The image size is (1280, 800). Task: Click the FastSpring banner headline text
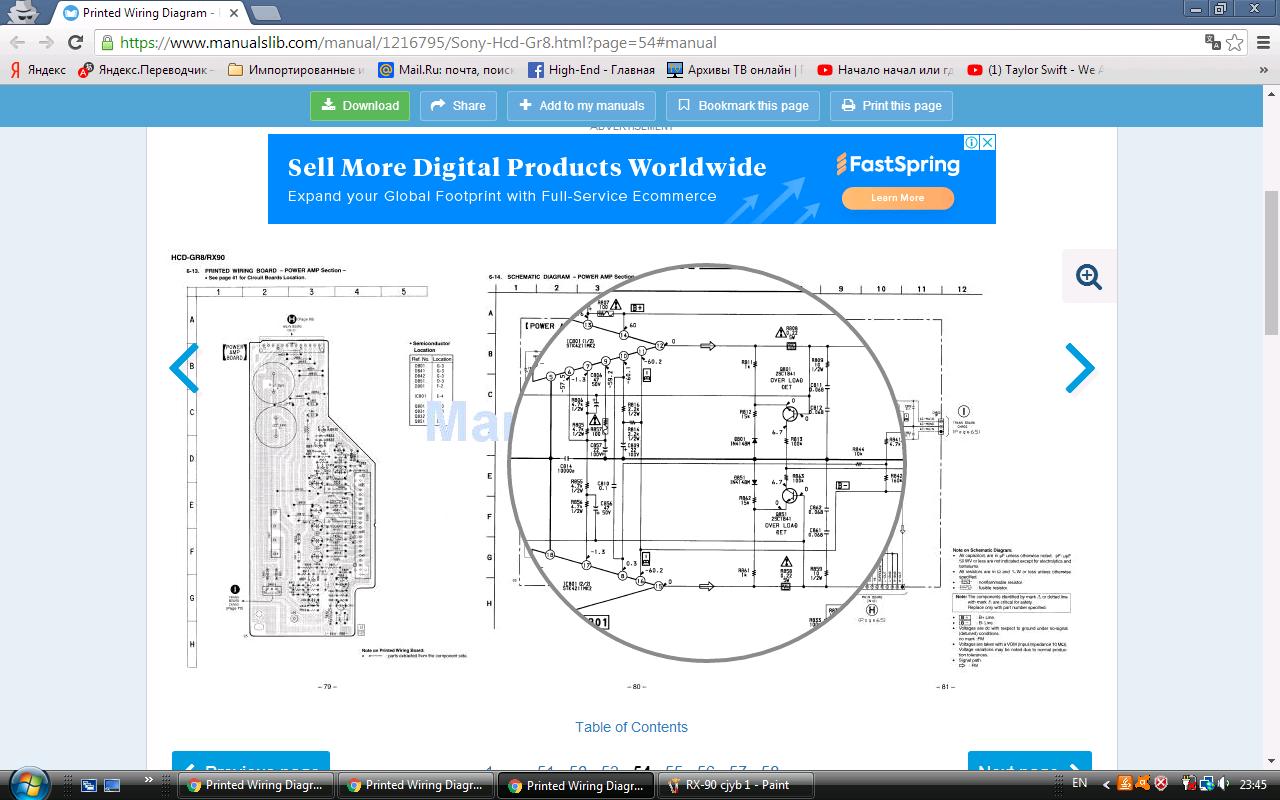click(x=527, y=167)
